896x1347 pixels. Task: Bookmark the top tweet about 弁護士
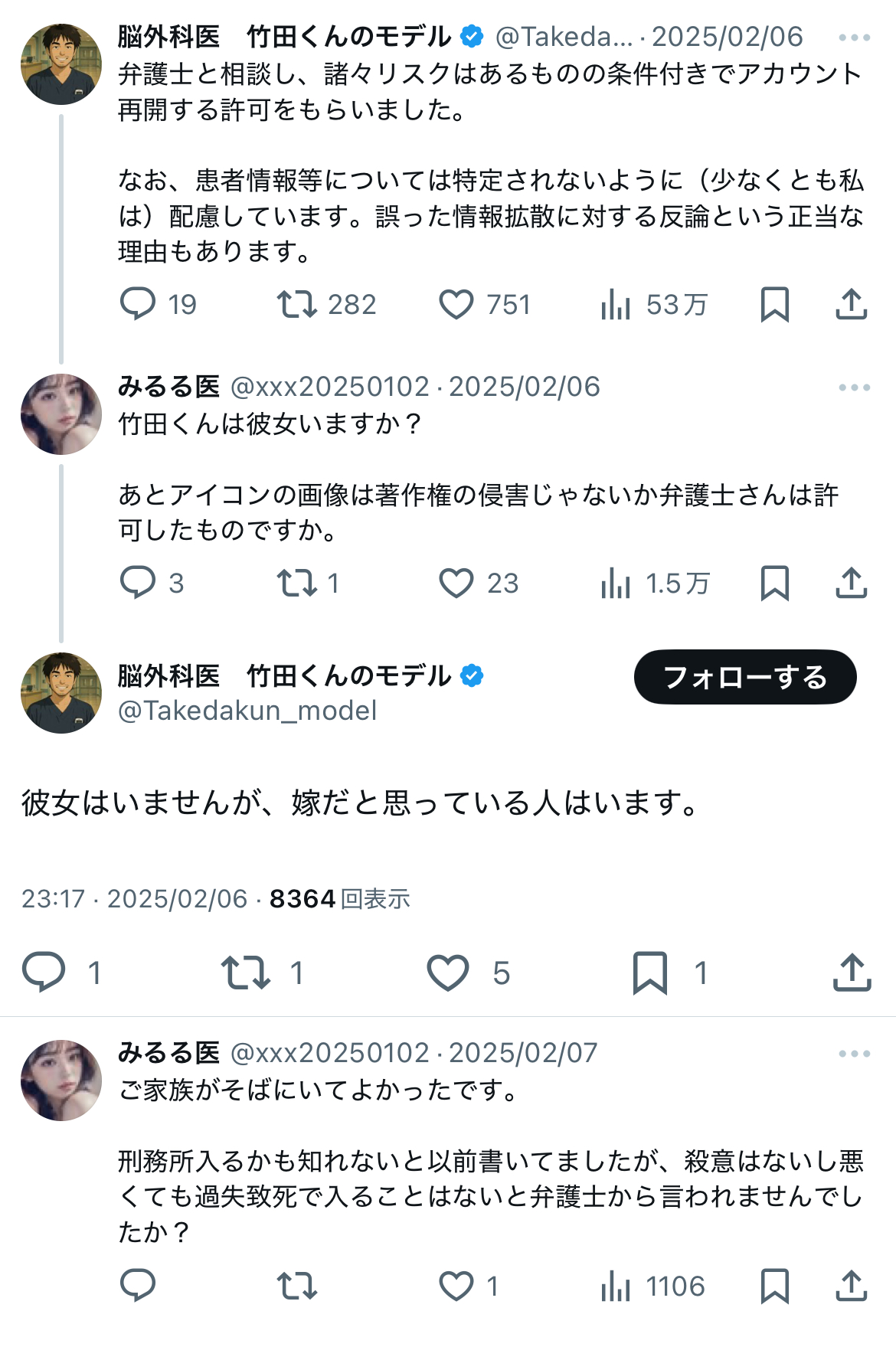point(774,304)
